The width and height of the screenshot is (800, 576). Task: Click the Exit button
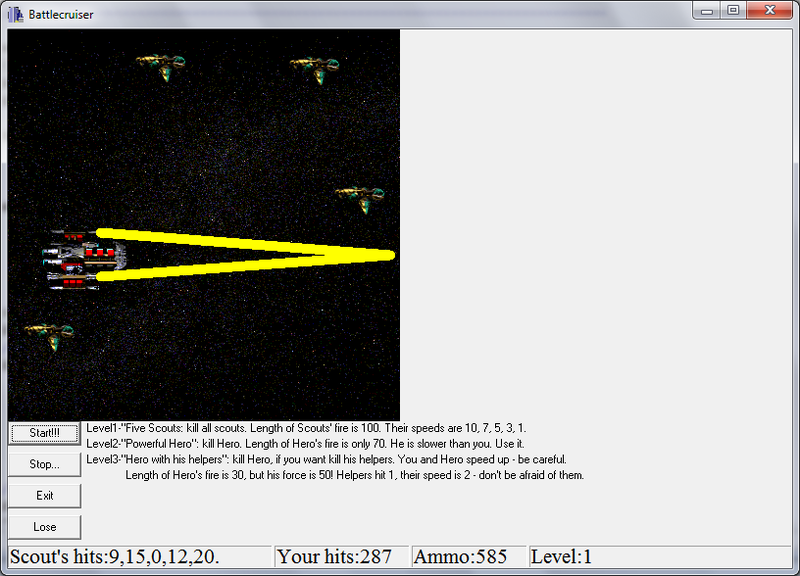[x=44, y=495]
